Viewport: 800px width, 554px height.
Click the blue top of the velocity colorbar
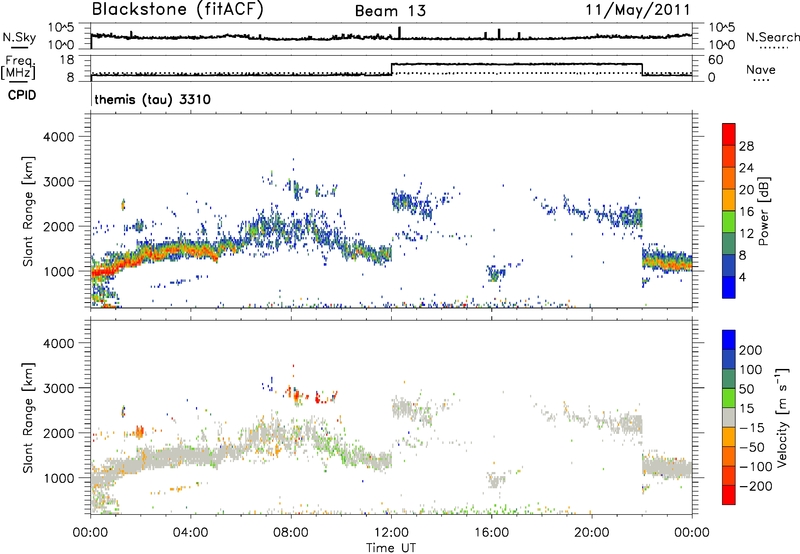coord(729,340)
